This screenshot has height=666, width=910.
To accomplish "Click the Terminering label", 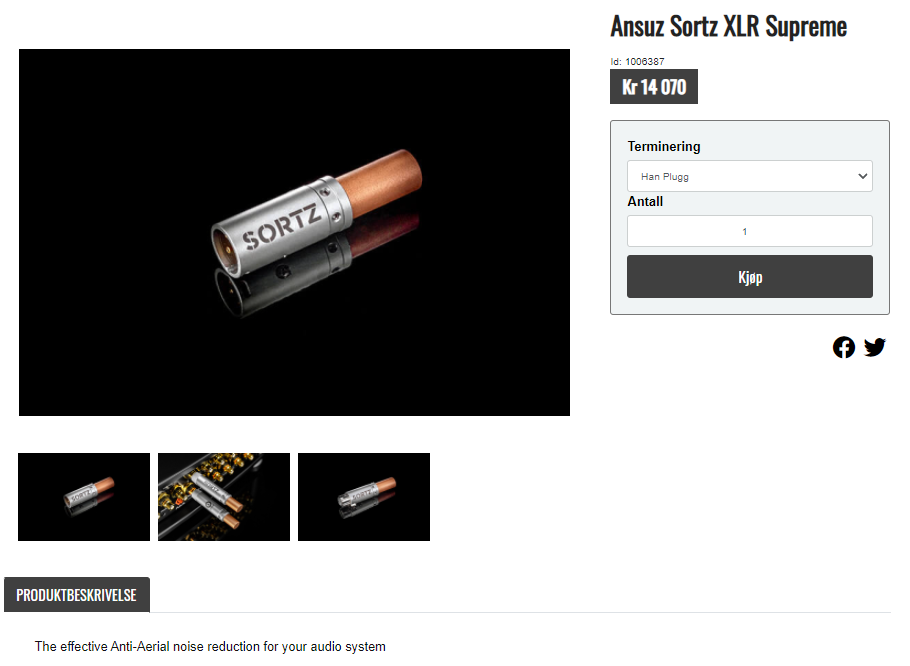I will pyautogui.click(x=664, y=146).
